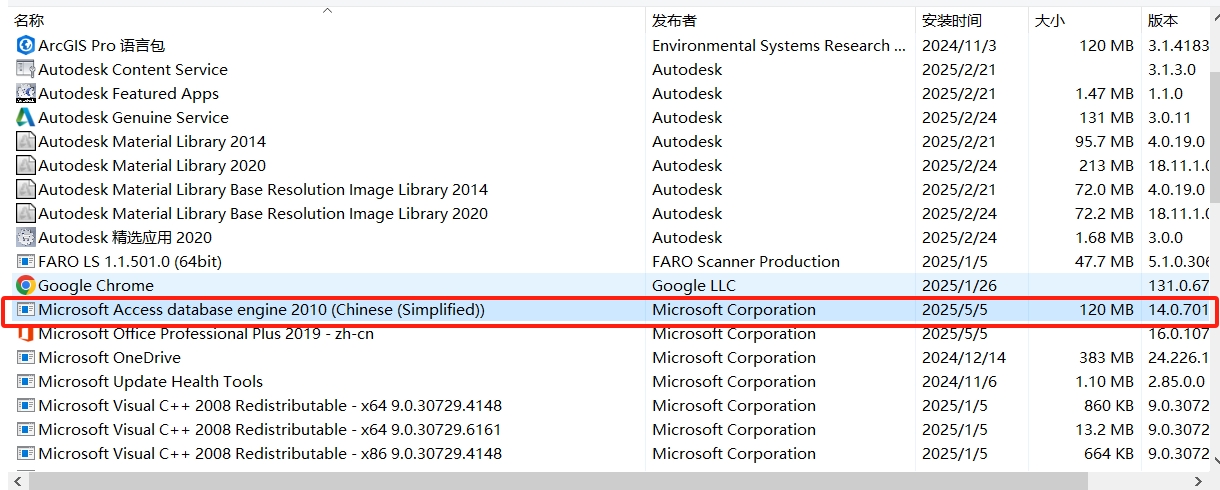The height and width of the screenshot is (490, 1220).
Task: Select Autodesk 精选应用 2020 entry
Action: click(609, 237)
